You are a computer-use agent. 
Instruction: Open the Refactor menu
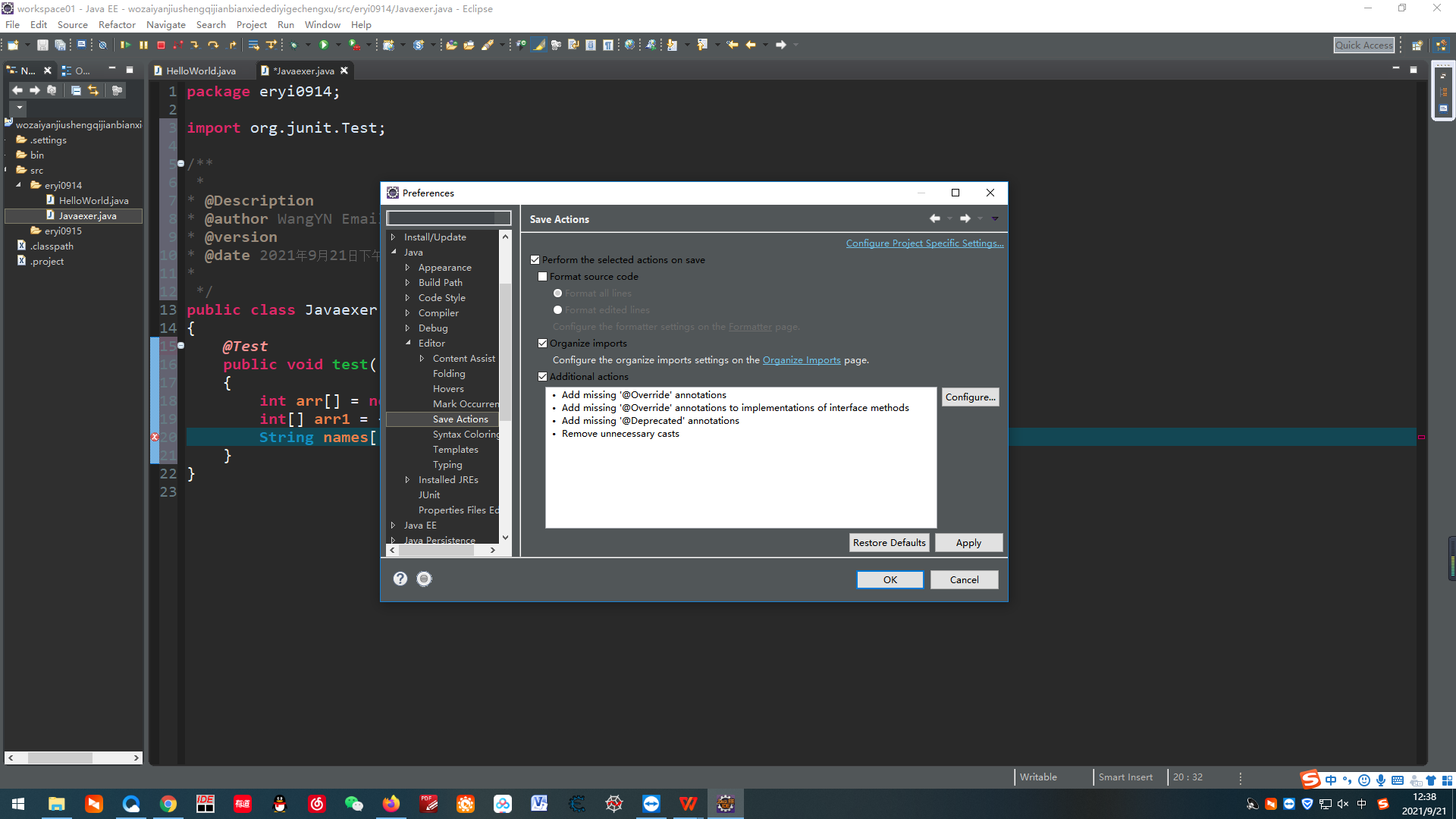(x=117, y=25)
